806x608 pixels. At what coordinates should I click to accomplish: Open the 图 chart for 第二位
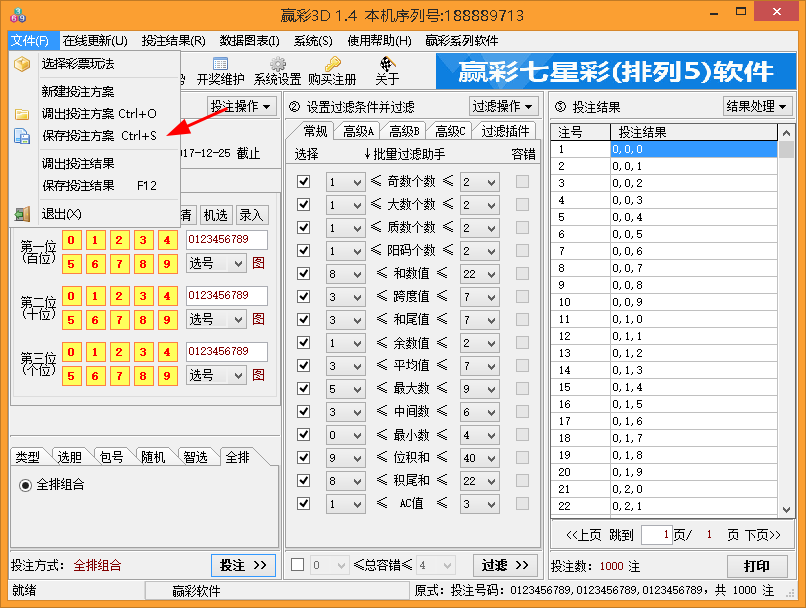coord(259,319)
